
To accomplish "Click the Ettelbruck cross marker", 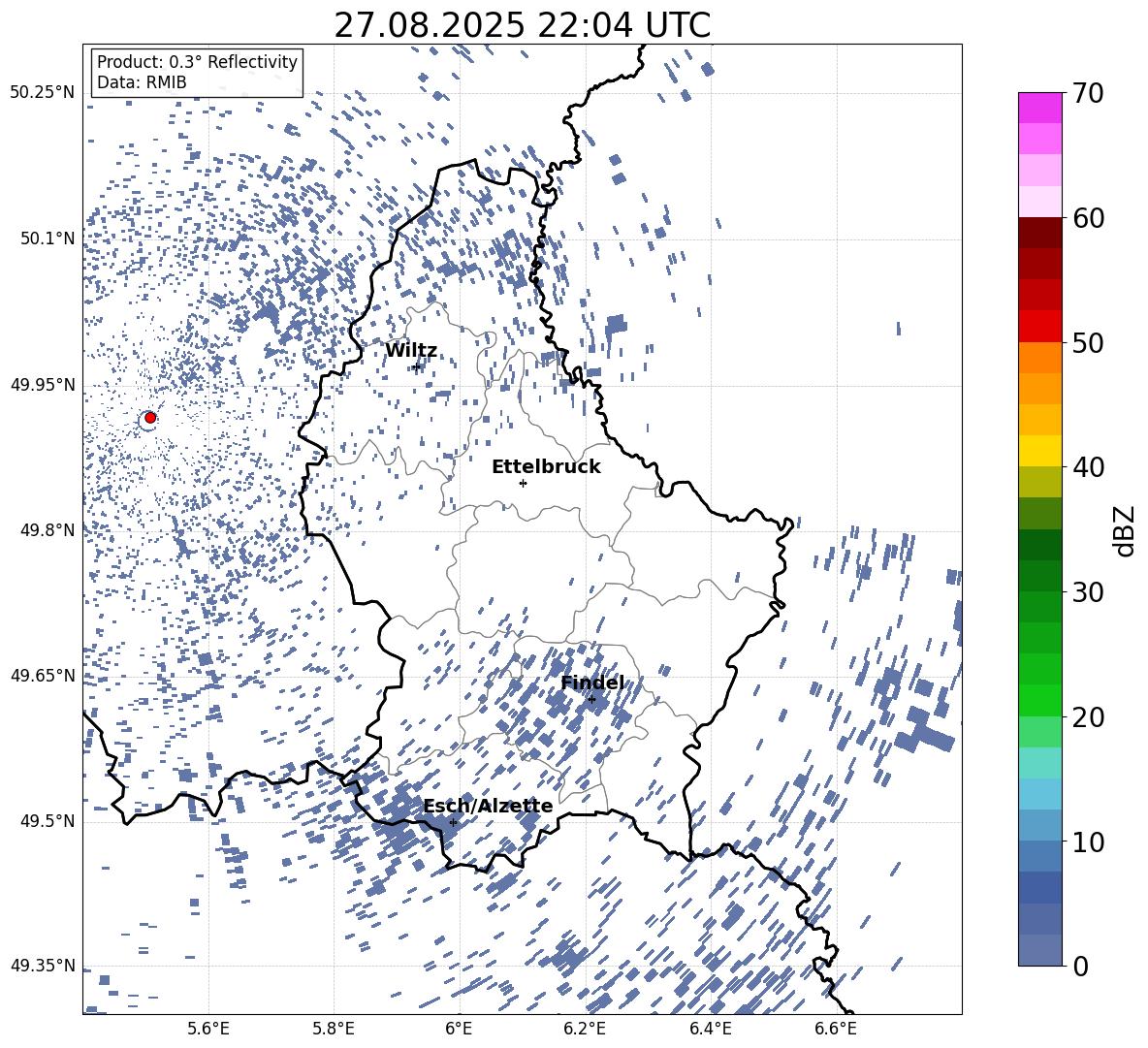I will tap(523, 483).
